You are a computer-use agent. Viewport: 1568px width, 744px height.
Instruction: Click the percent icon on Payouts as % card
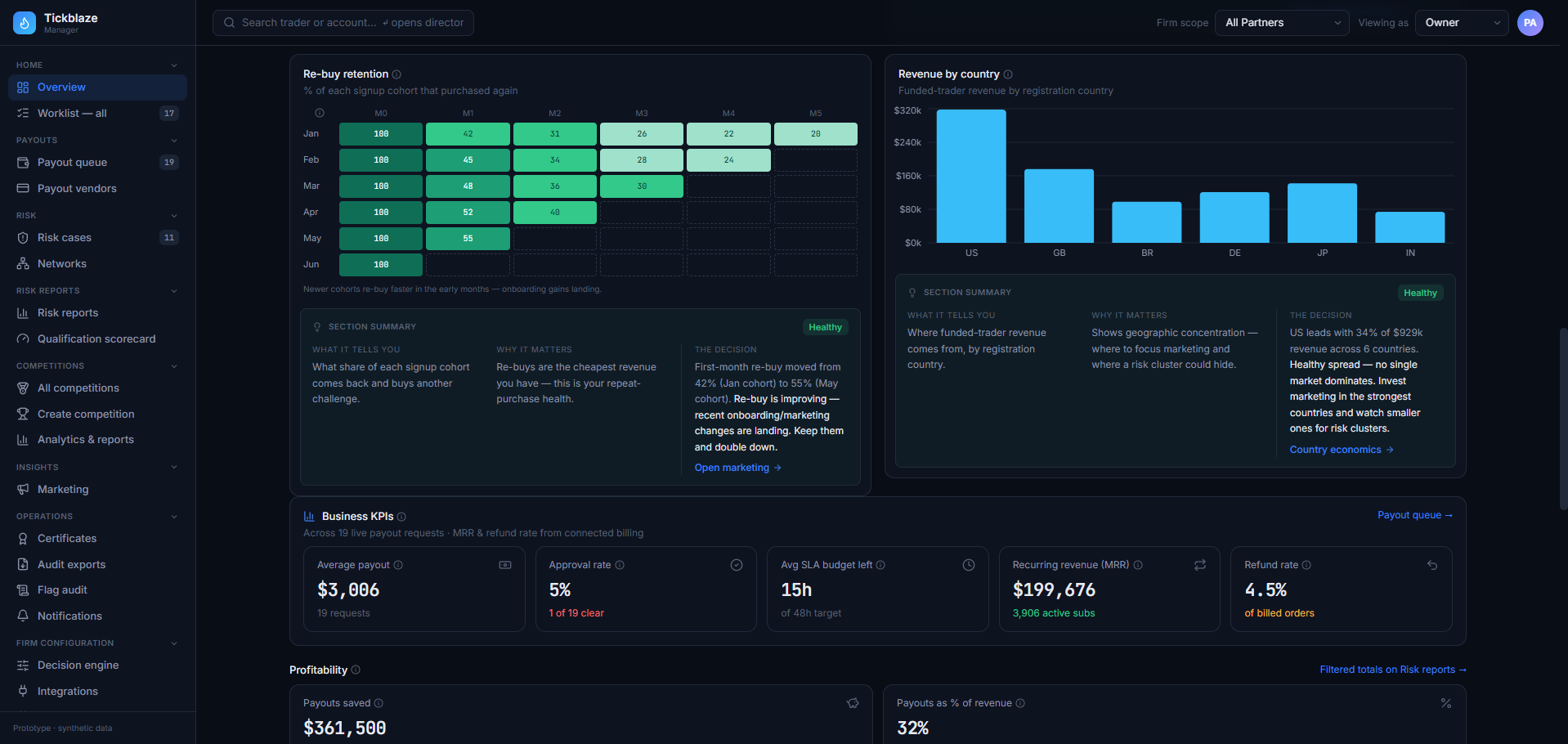[1446, 703]
